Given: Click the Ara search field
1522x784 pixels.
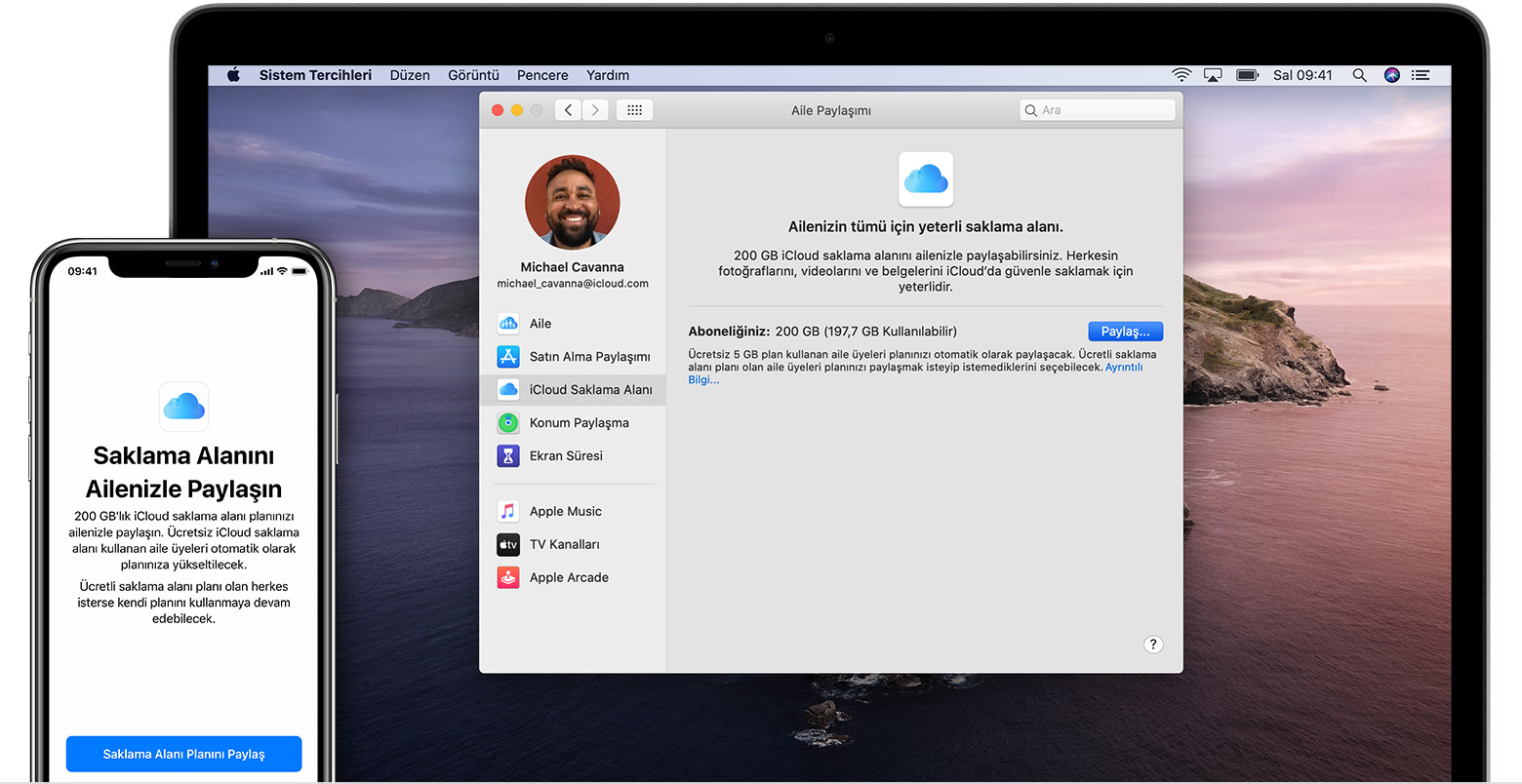Looking at the screenshot, I should tap(1098, 110).
